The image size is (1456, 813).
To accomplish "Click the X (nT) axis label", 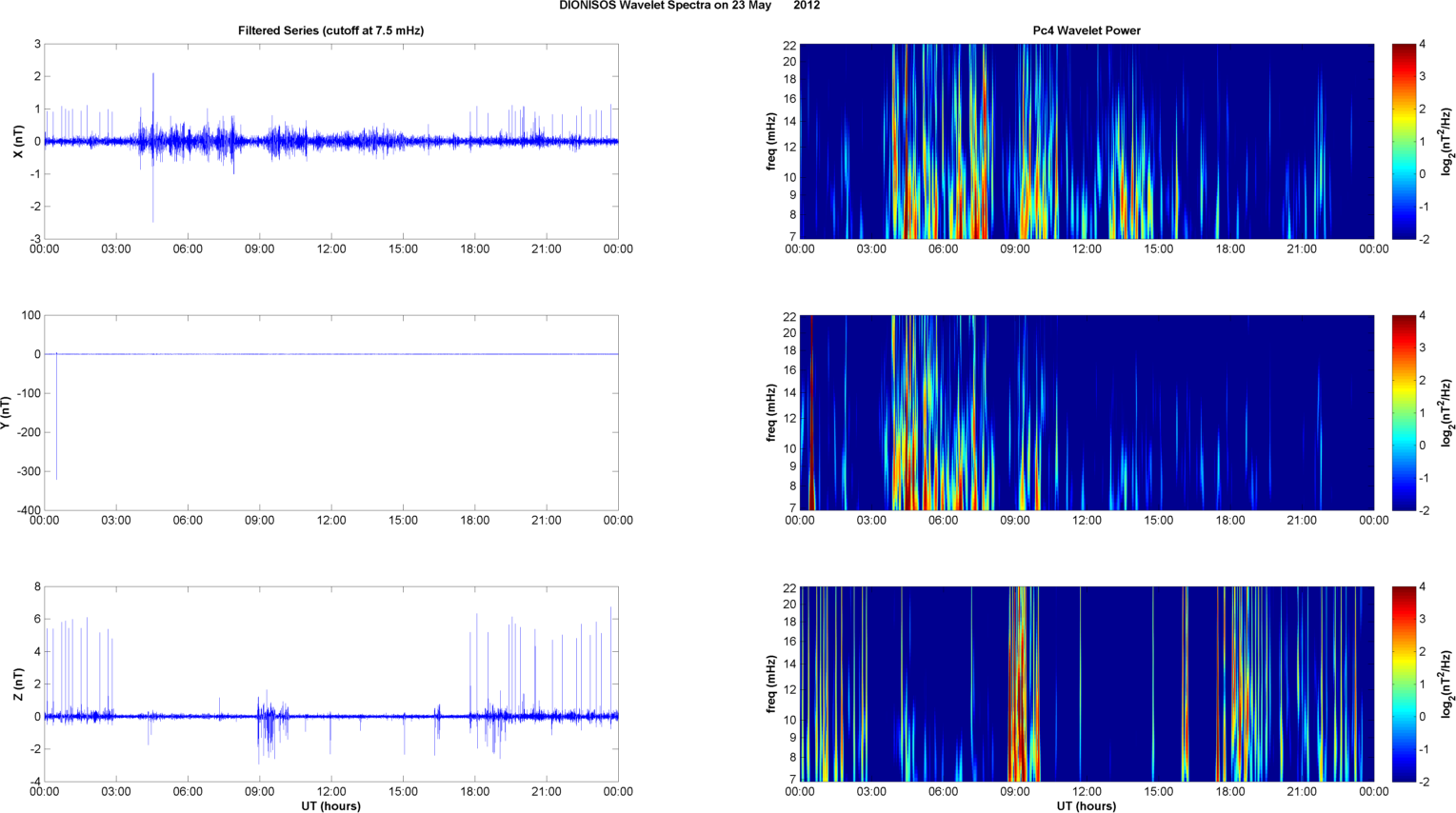I will tap(18, 142).
